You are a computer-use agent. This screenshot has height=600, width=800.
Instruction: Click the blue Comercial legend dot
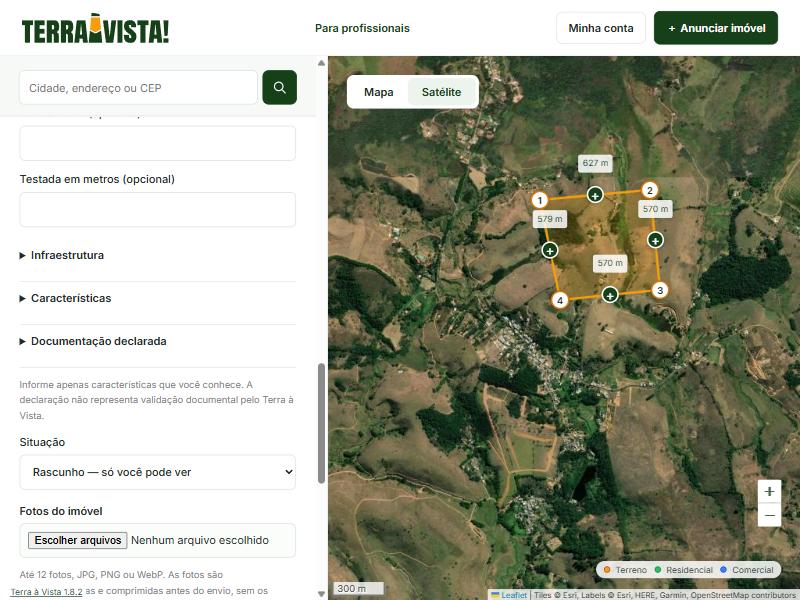point(723,569)
